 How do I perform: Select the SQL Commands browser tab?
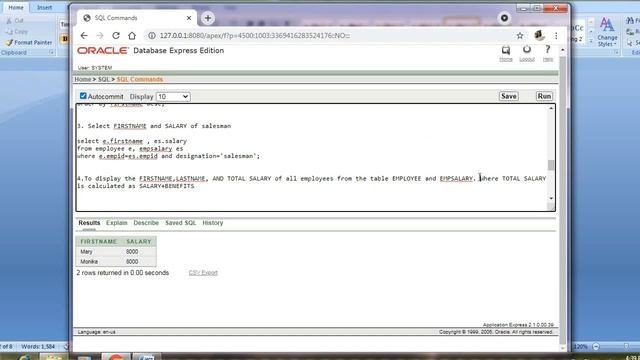click(x=137, y=18)
